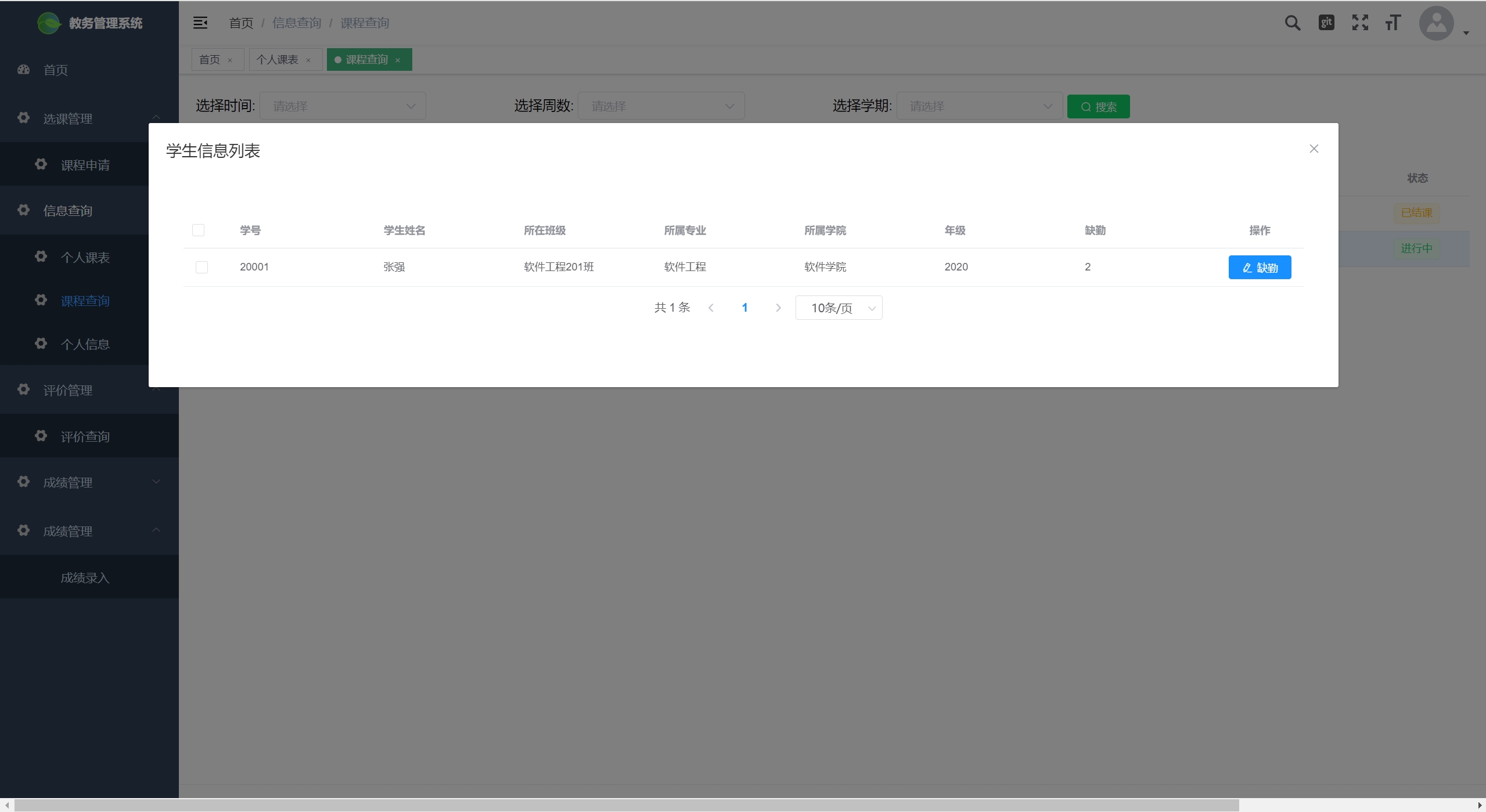
Task: Open the 选择时间 dropdown
Action: click(x=342, y=106)
